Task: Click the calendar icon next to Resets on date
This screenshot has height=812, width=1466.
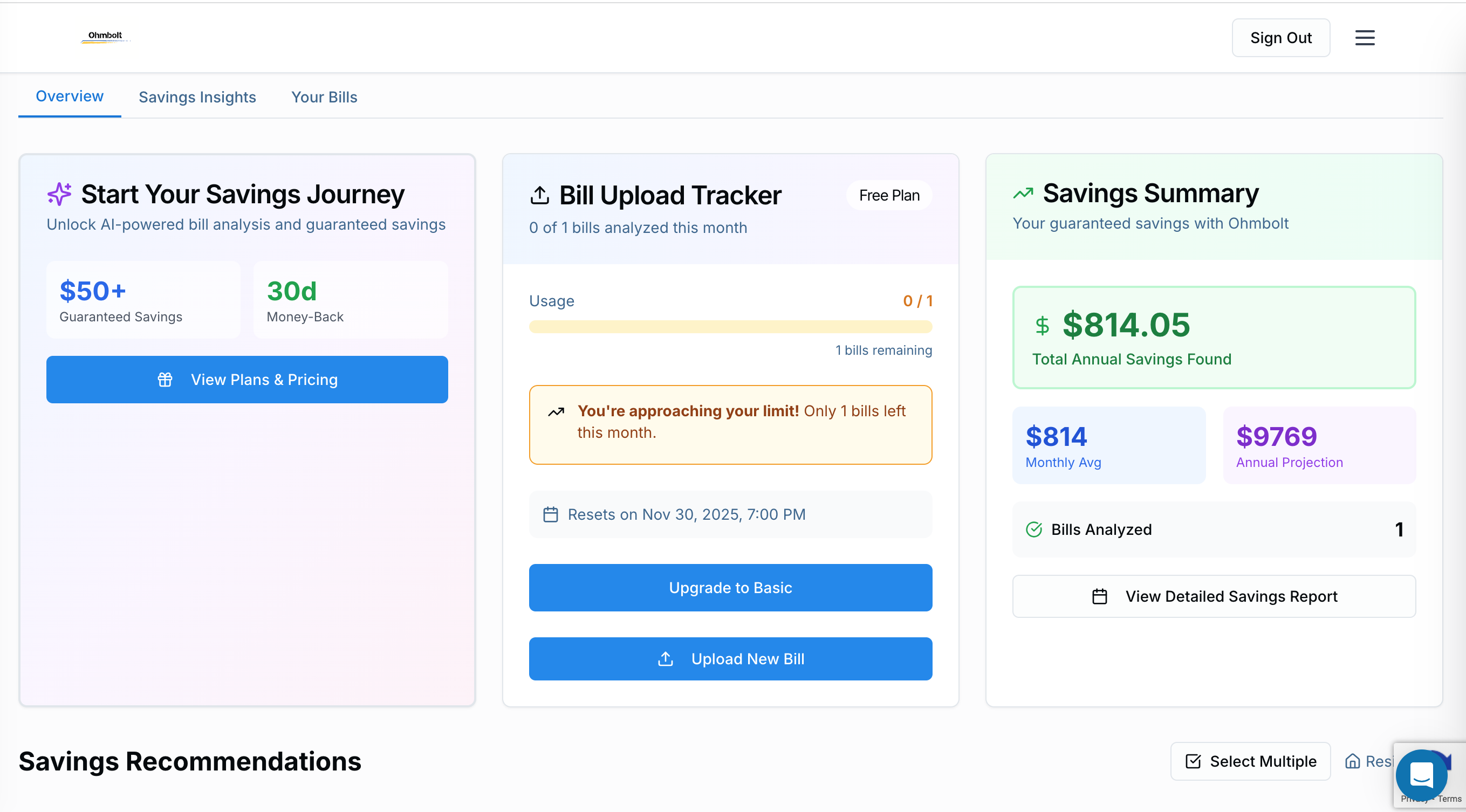Action: (x=550, y=514)
